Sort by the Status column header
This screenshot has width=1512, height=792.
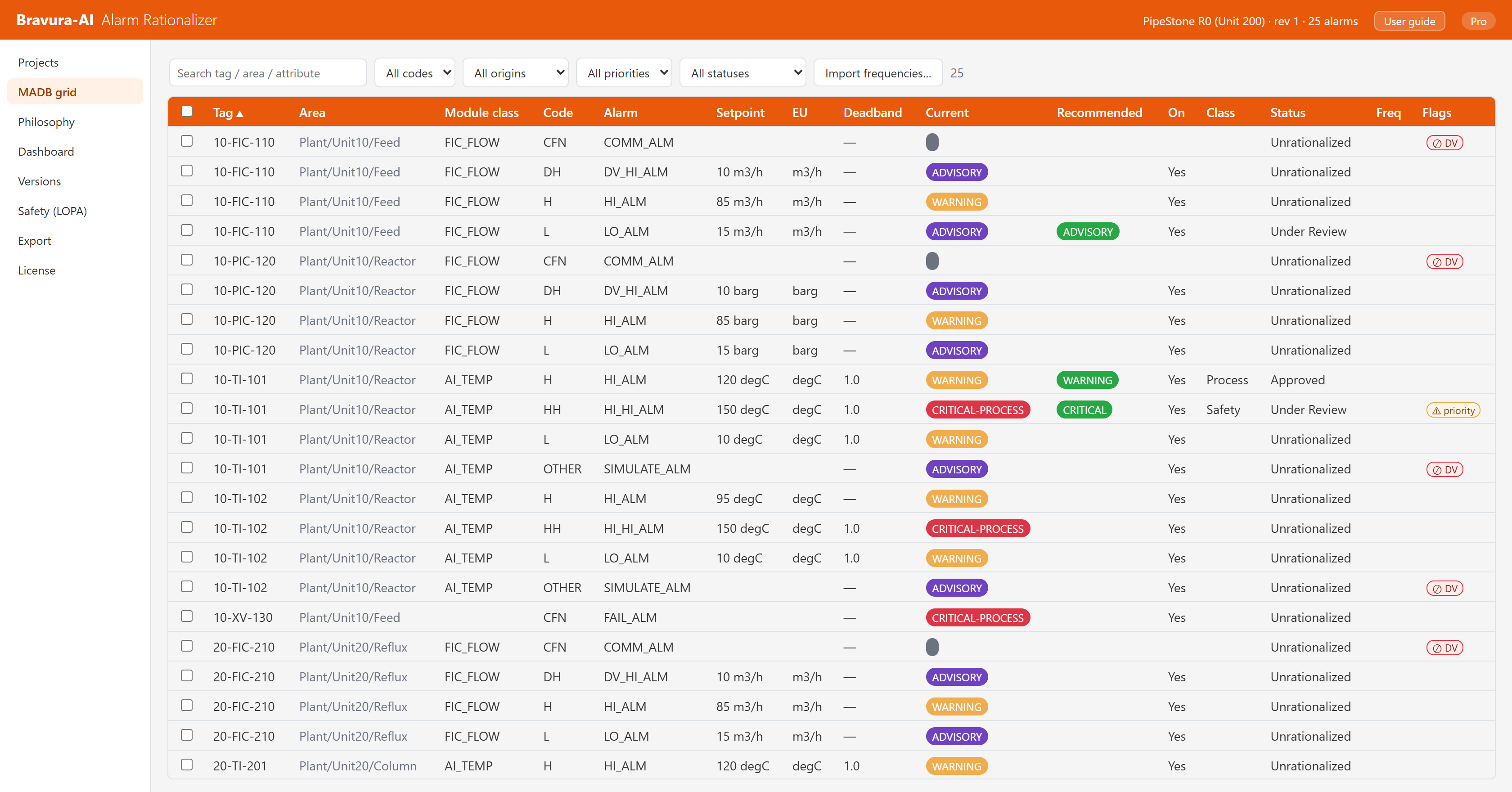tap(1288, 112)
